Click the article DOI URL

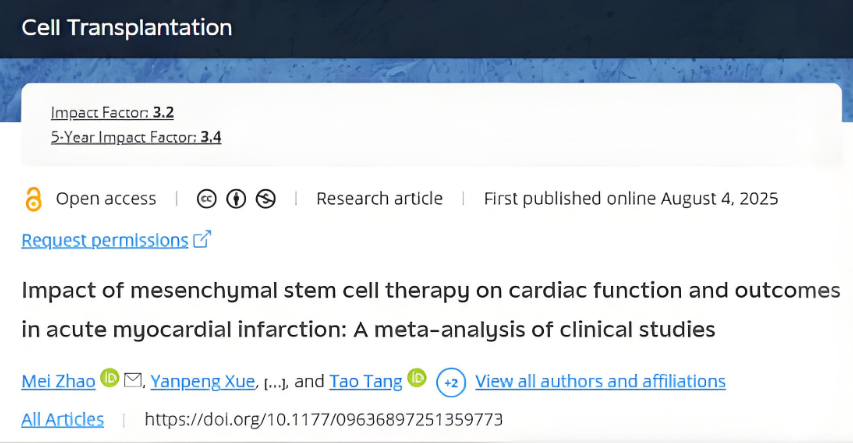(x=323, y=419)
